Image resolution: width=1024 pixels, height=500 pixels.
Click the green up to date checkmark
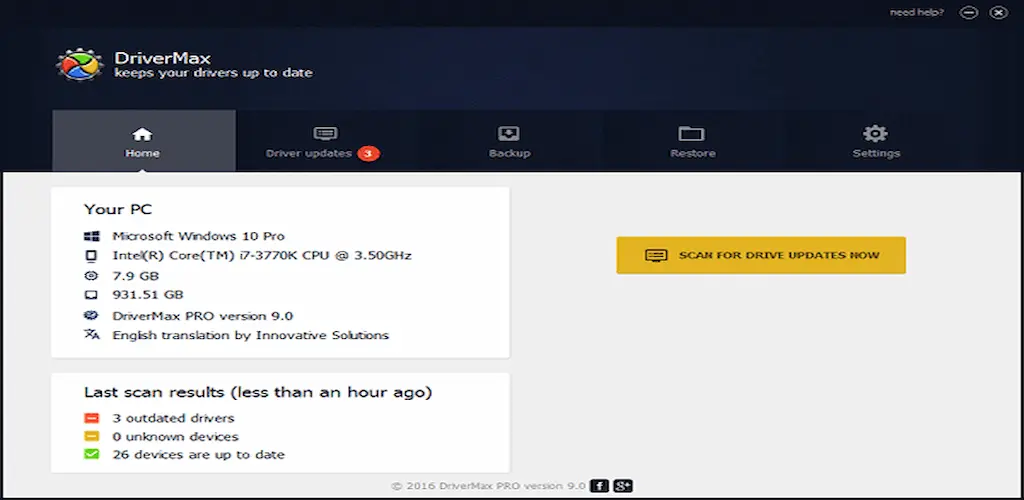[92, 454]
